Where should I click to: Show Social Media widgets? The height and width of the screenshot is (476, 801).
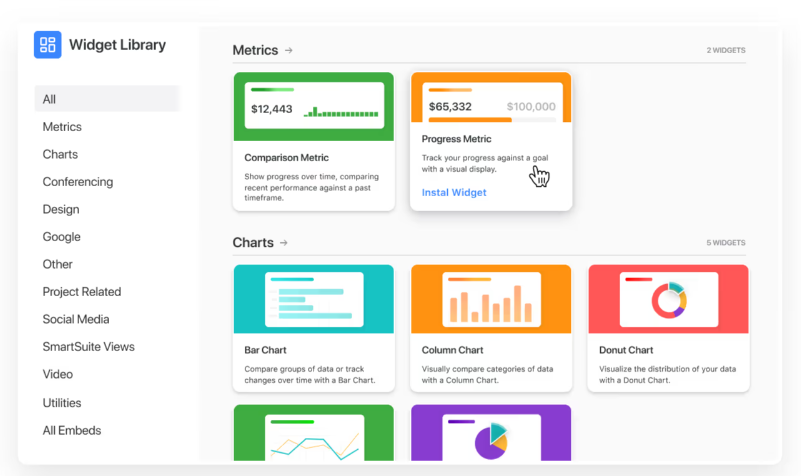(76, 319)
